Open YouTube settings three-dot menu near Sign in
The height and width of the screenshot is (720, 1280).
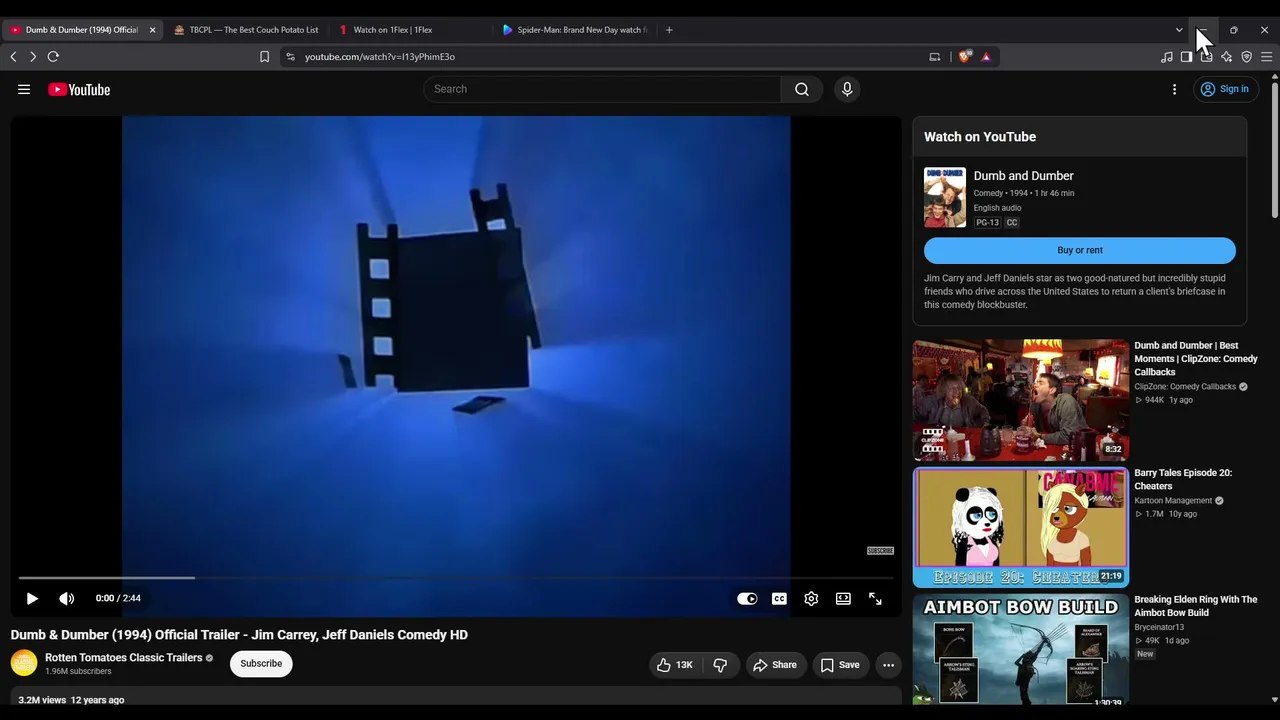pyautogui.click(x=1174, y=89)
